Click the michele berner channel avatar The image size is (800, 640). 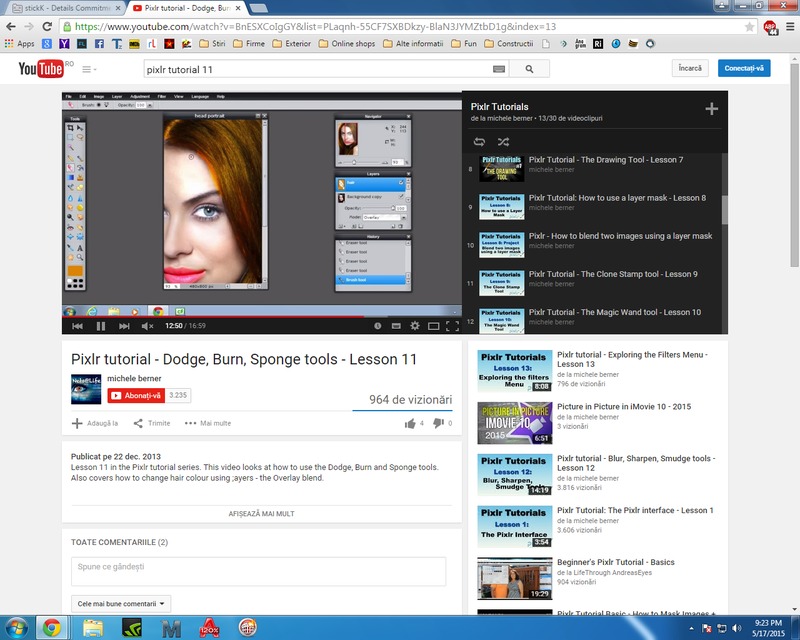pyautogui.click(x=86, y=389)
